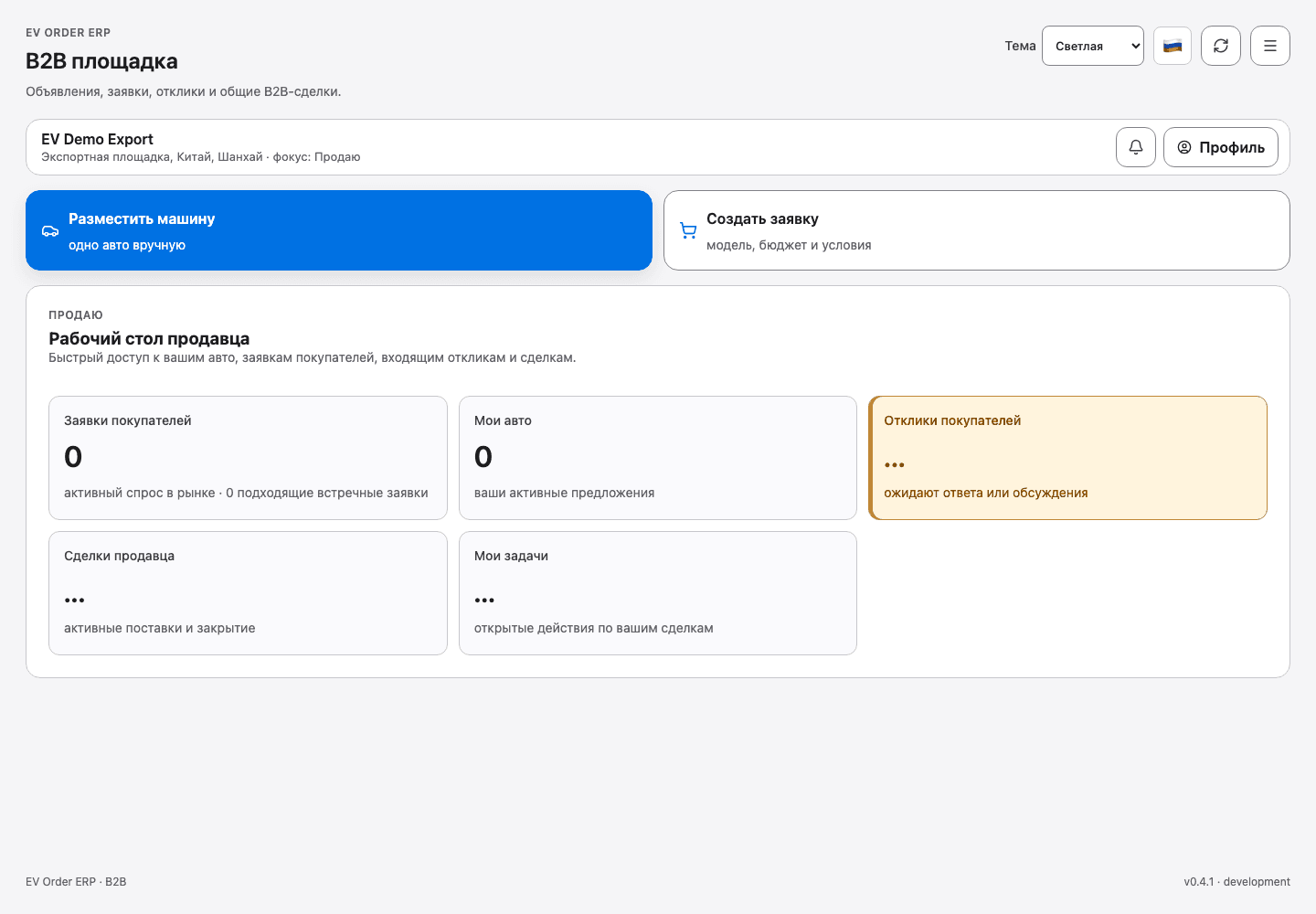
Task: Open Мои задачи card
Action: click(658, 593)
